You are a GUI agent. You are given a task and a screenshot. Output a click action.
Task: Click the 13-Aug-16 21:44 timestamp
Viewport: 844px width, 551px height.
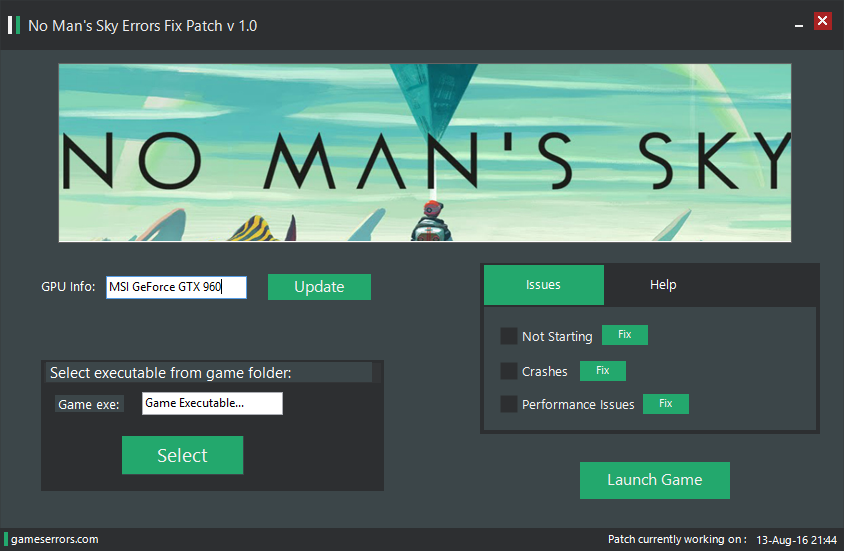click(x=797, y=540)
